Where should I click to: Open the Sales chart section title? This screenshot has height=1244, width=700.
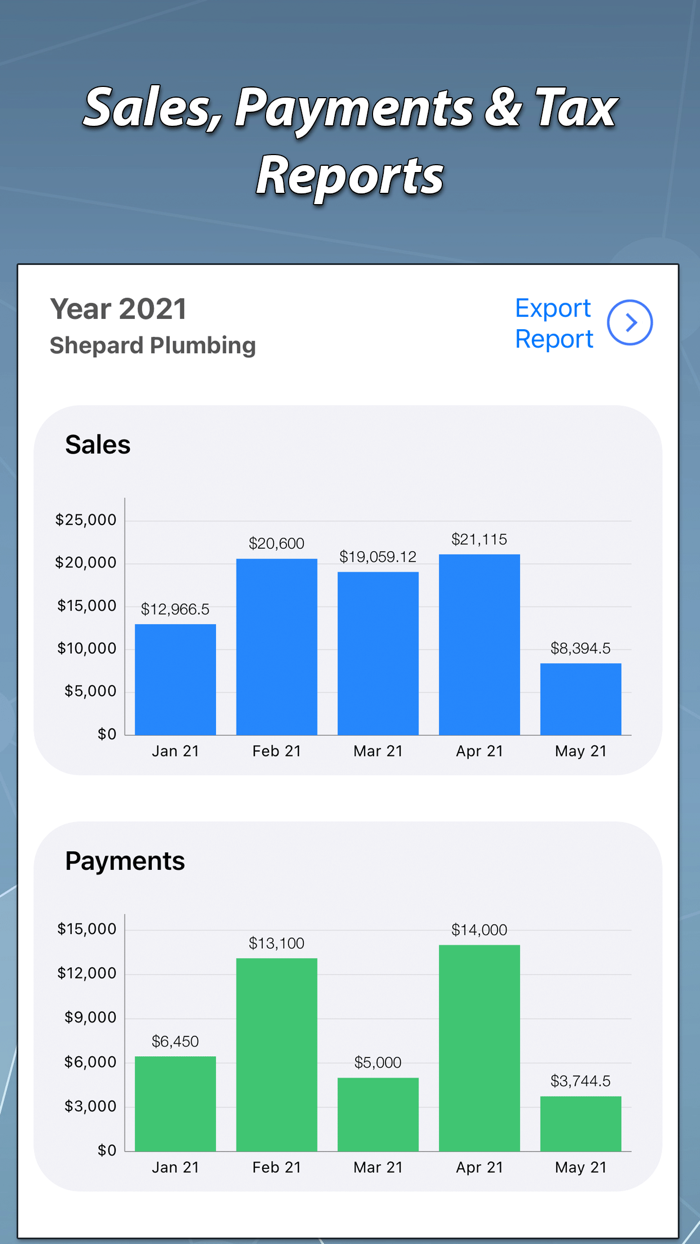coord(97,445)
